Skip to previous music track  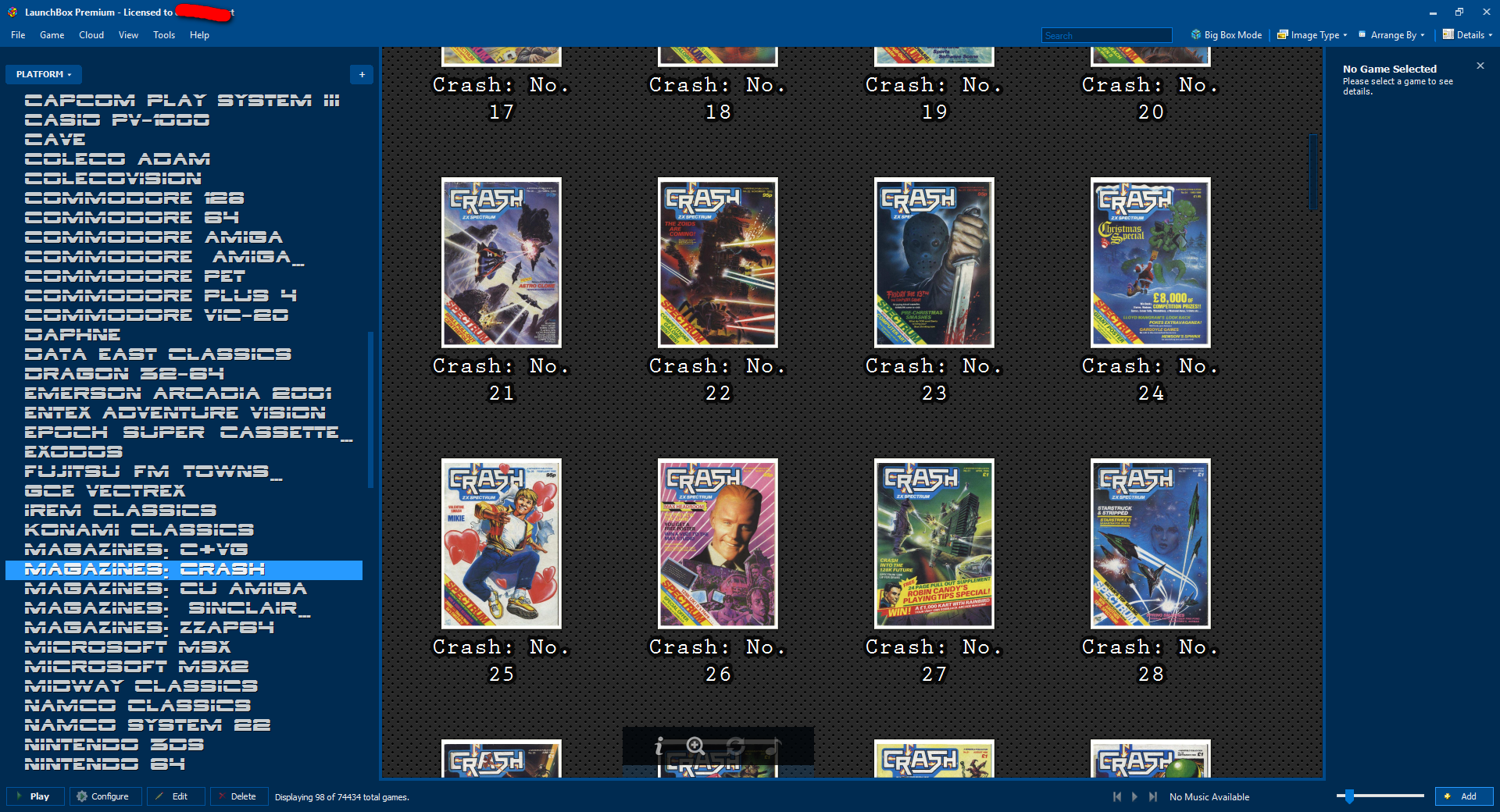tap(1117, 796)
